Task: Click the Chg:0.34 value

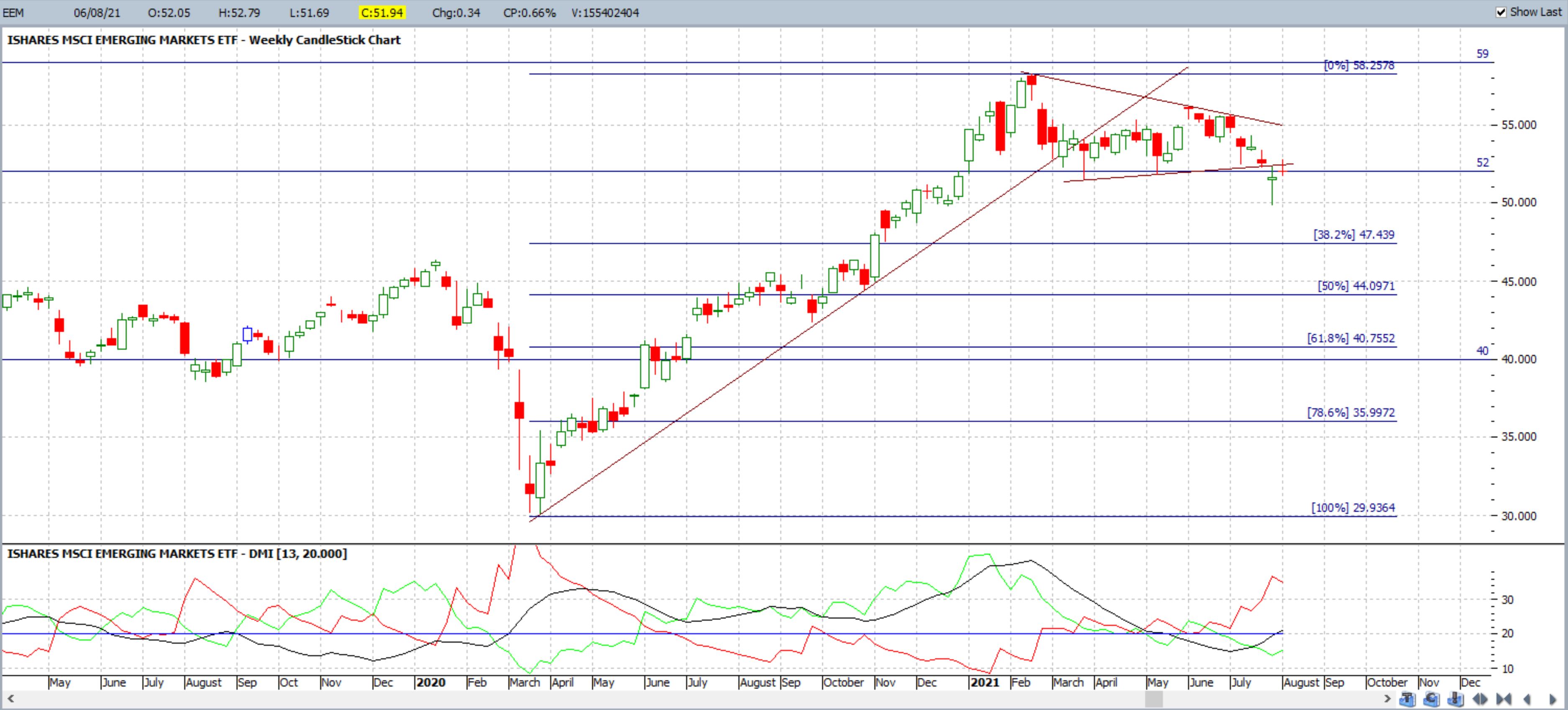Action: tap(456, 13)
